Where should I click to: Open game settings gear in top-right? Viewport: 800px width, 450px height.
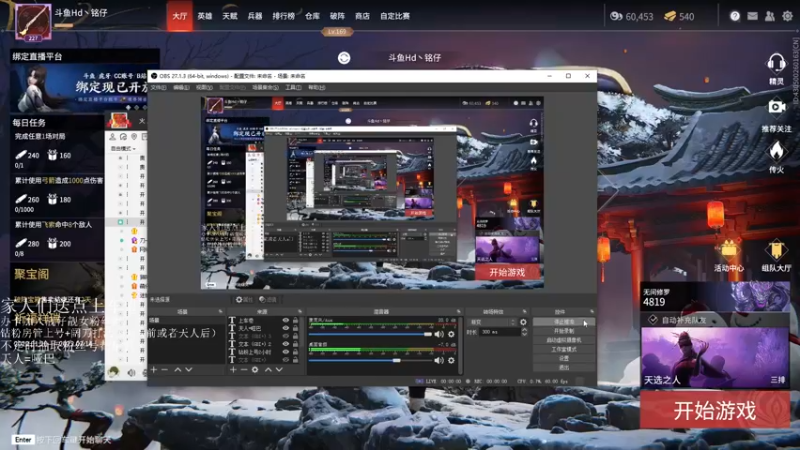pyautogui.click(x=788, y=16)
